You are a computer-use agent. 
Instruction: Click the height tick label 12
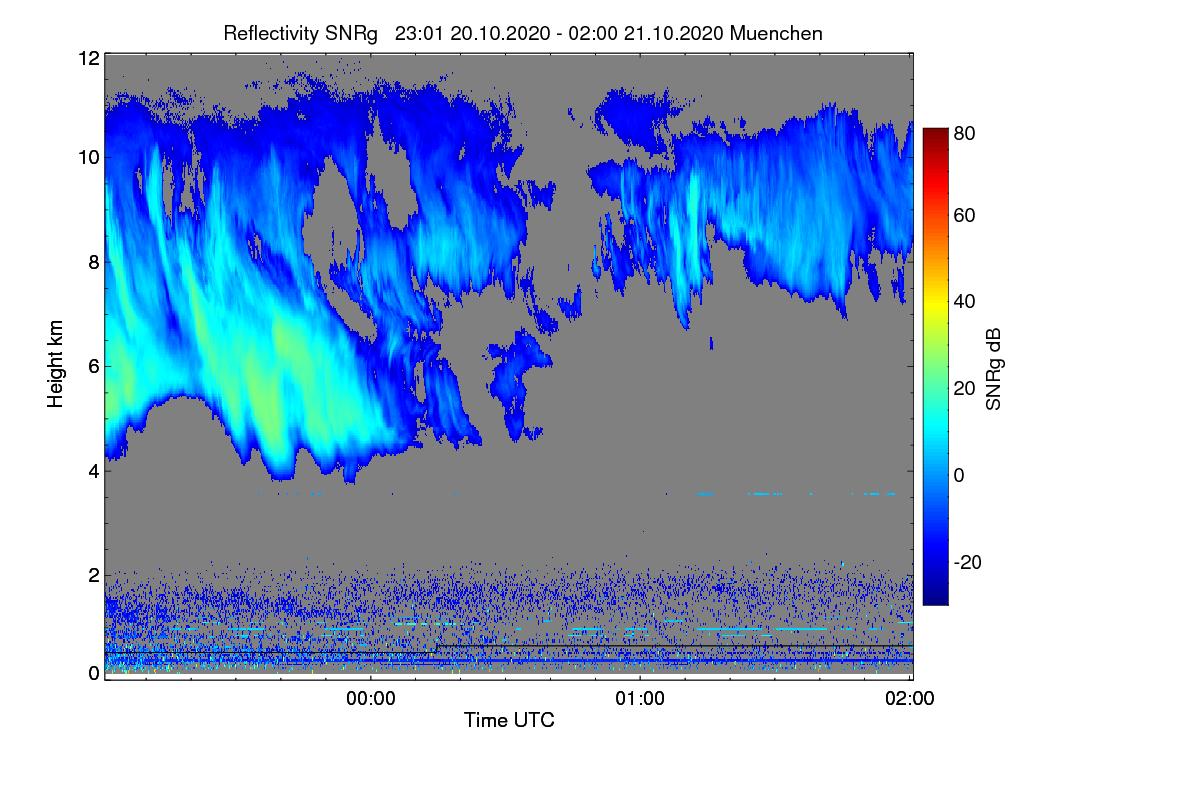[88, 59]
